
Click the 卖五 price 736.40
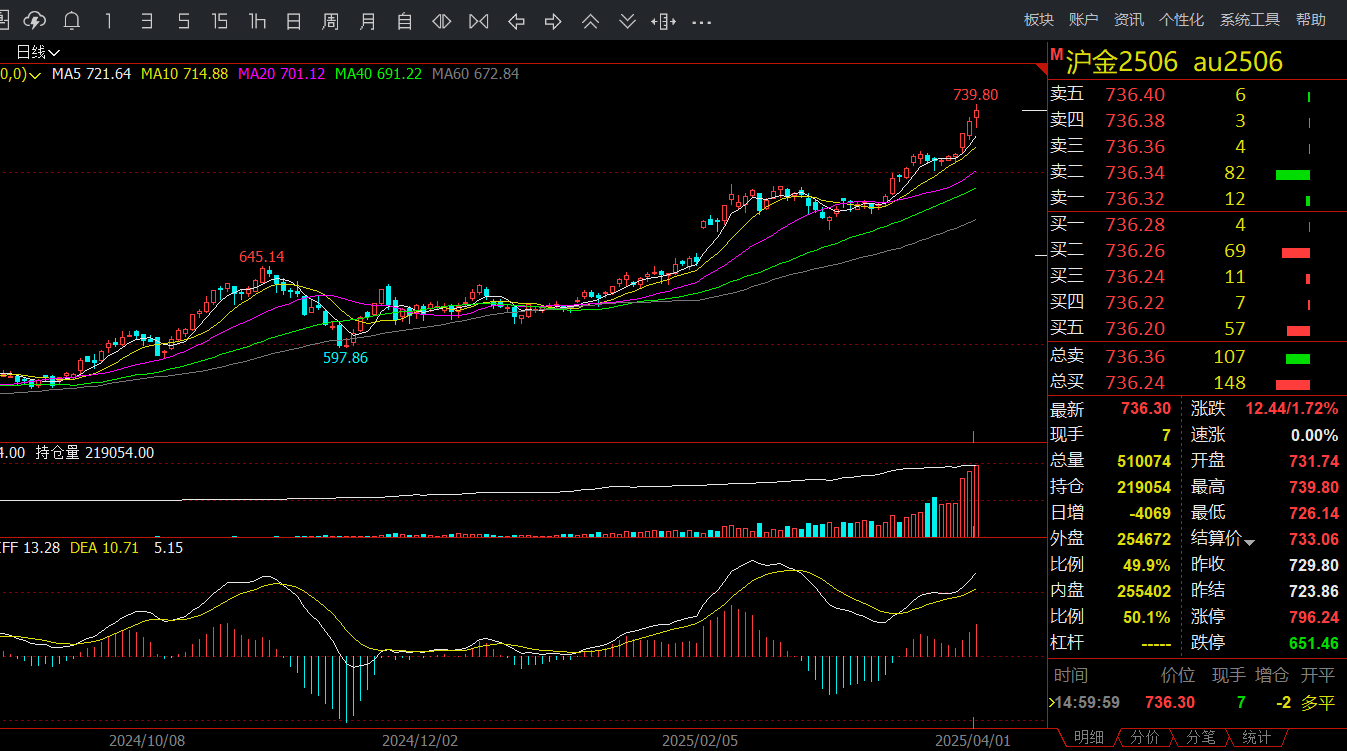point(1135,95)
